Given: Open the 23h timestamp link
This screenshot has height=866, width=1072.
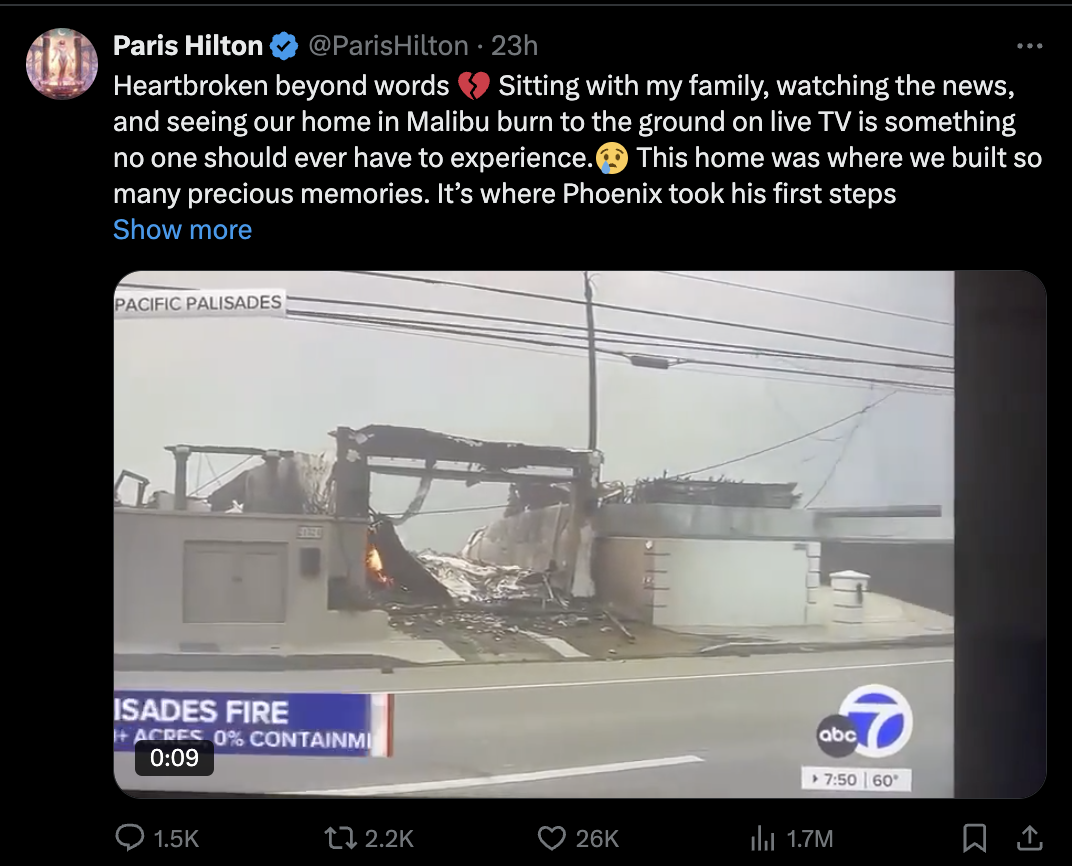Looking at the screenshot, I should (514, 46).
